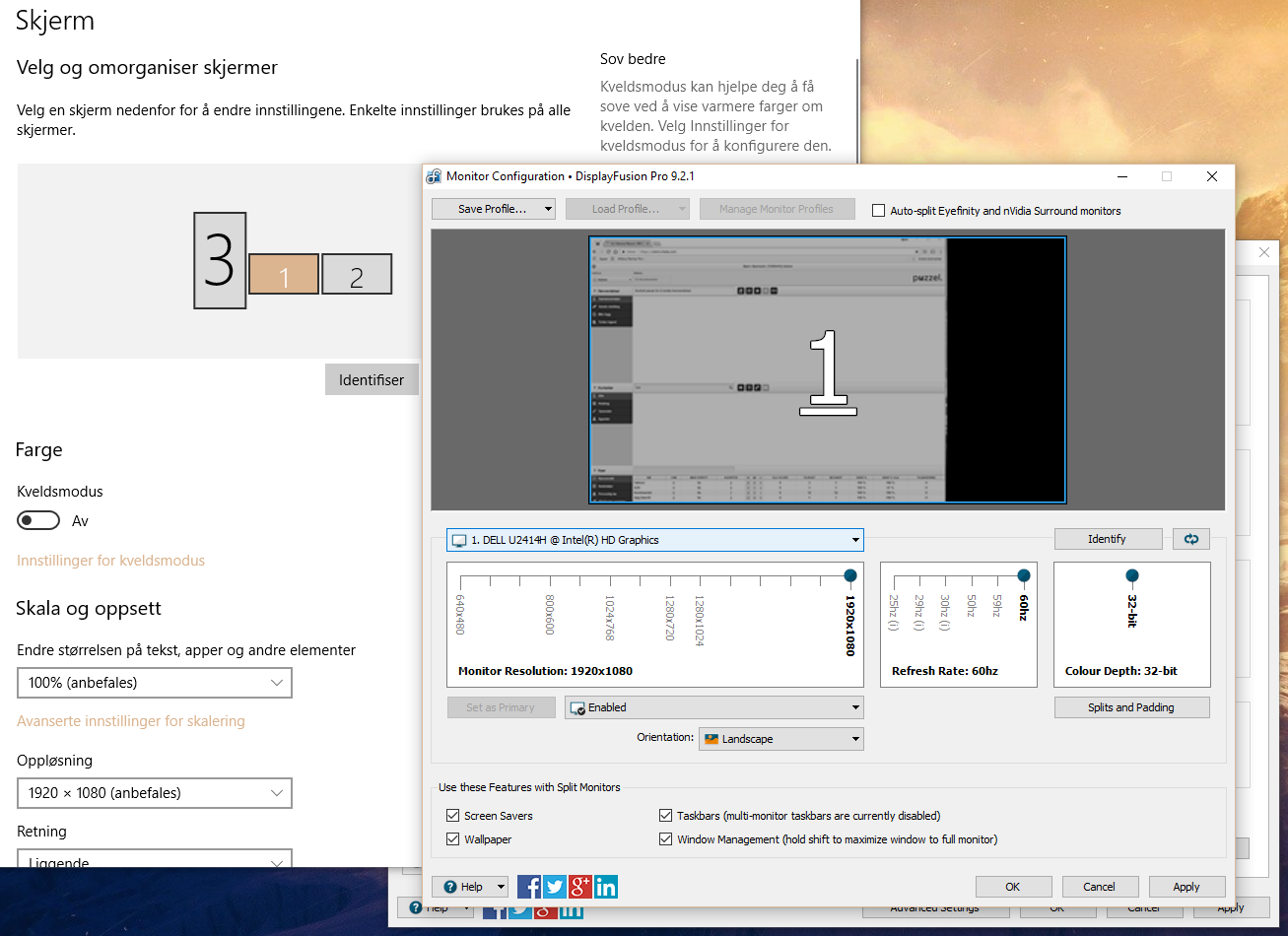Select monitor 3 in display arrangement
The height and width of the screenshot is (936, 1288).
coord(220,260)
